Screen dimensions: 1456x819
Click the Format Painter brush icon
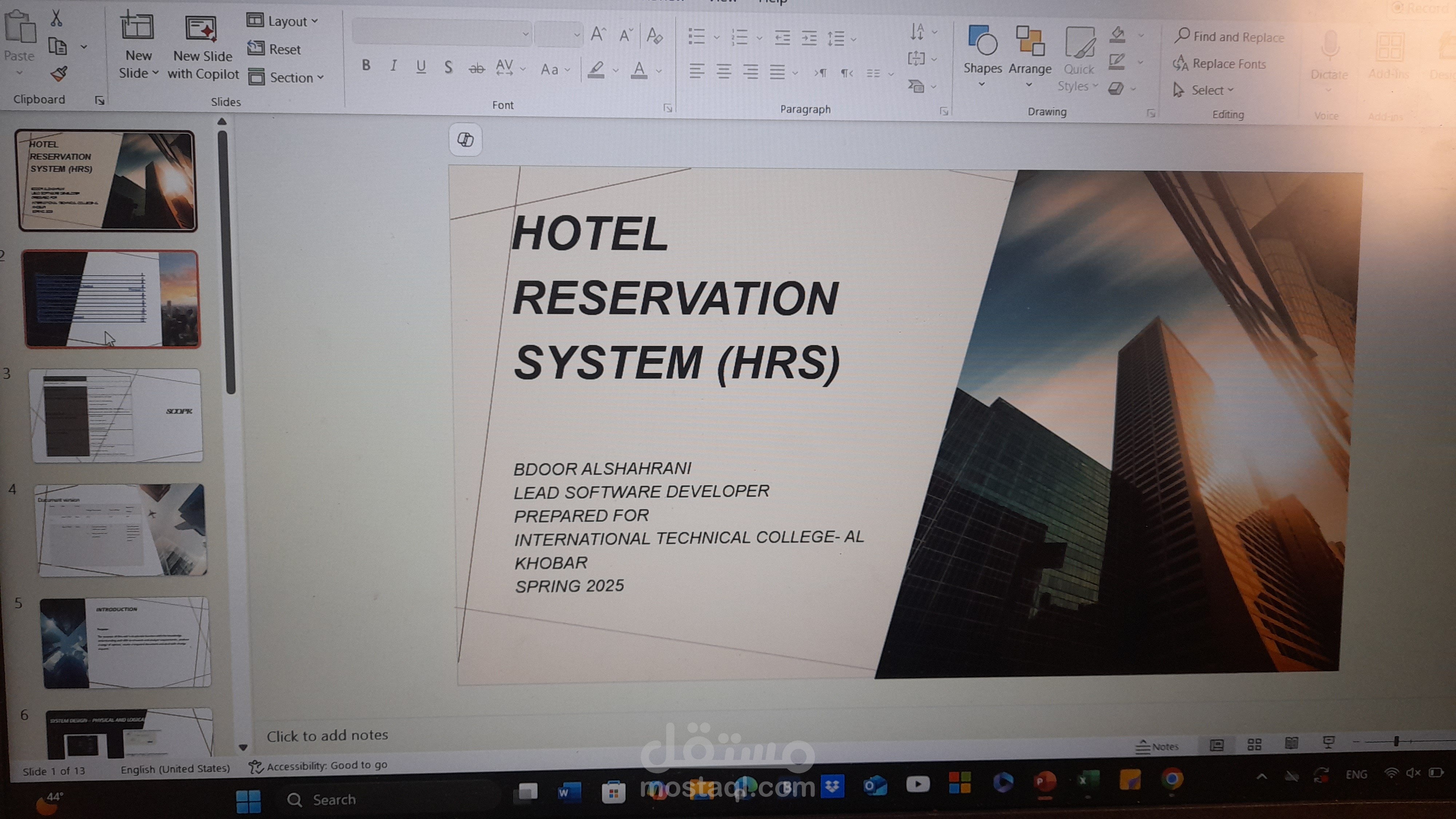tap(59, 74)
